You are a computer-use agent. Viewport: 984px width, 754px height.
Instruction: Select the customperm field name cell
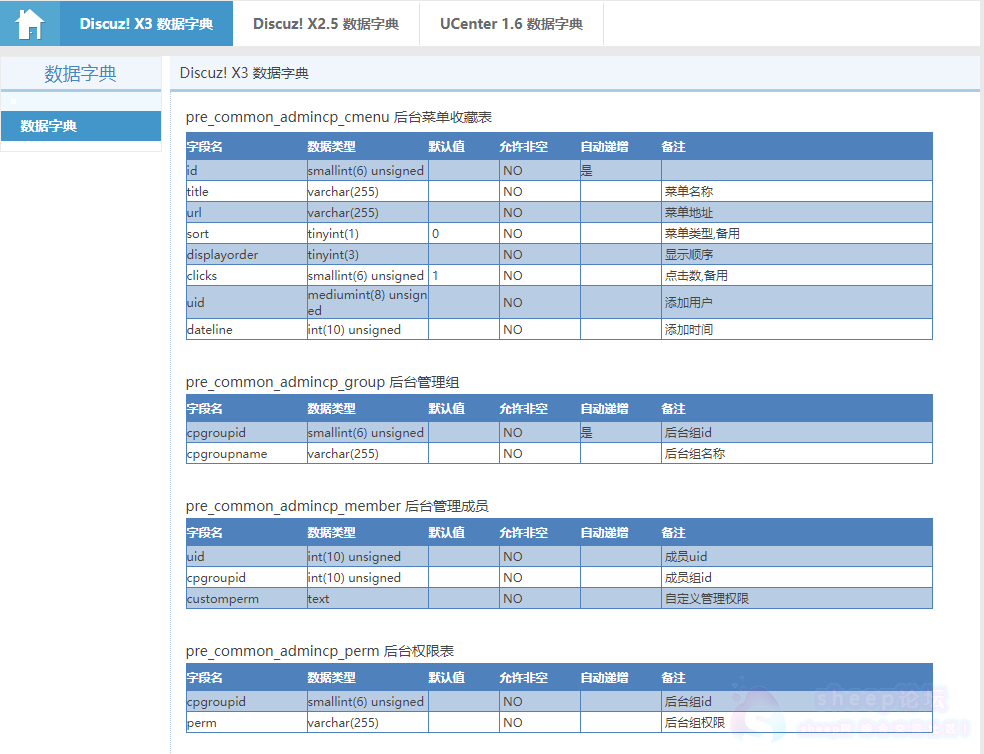[x=247, y=599]
